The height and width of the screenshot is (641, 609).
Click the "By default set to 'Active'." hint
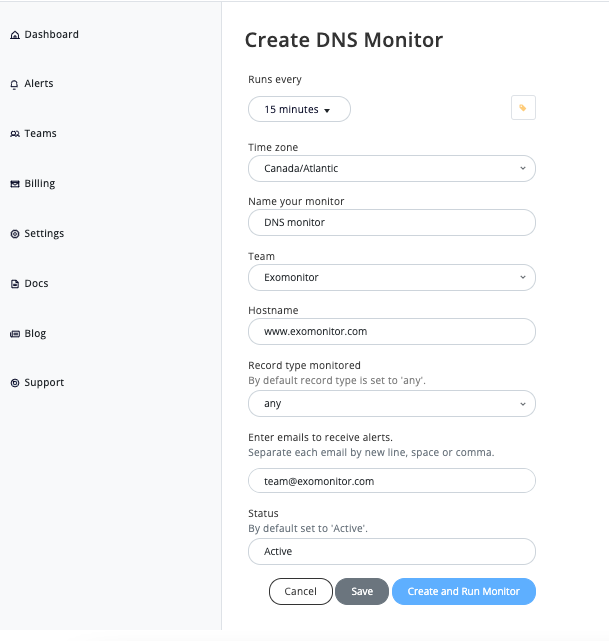[308, 529]
